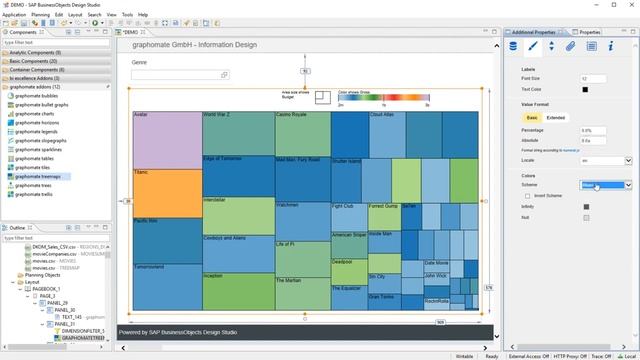Click the open folder toolbar icon

[15, 23]
